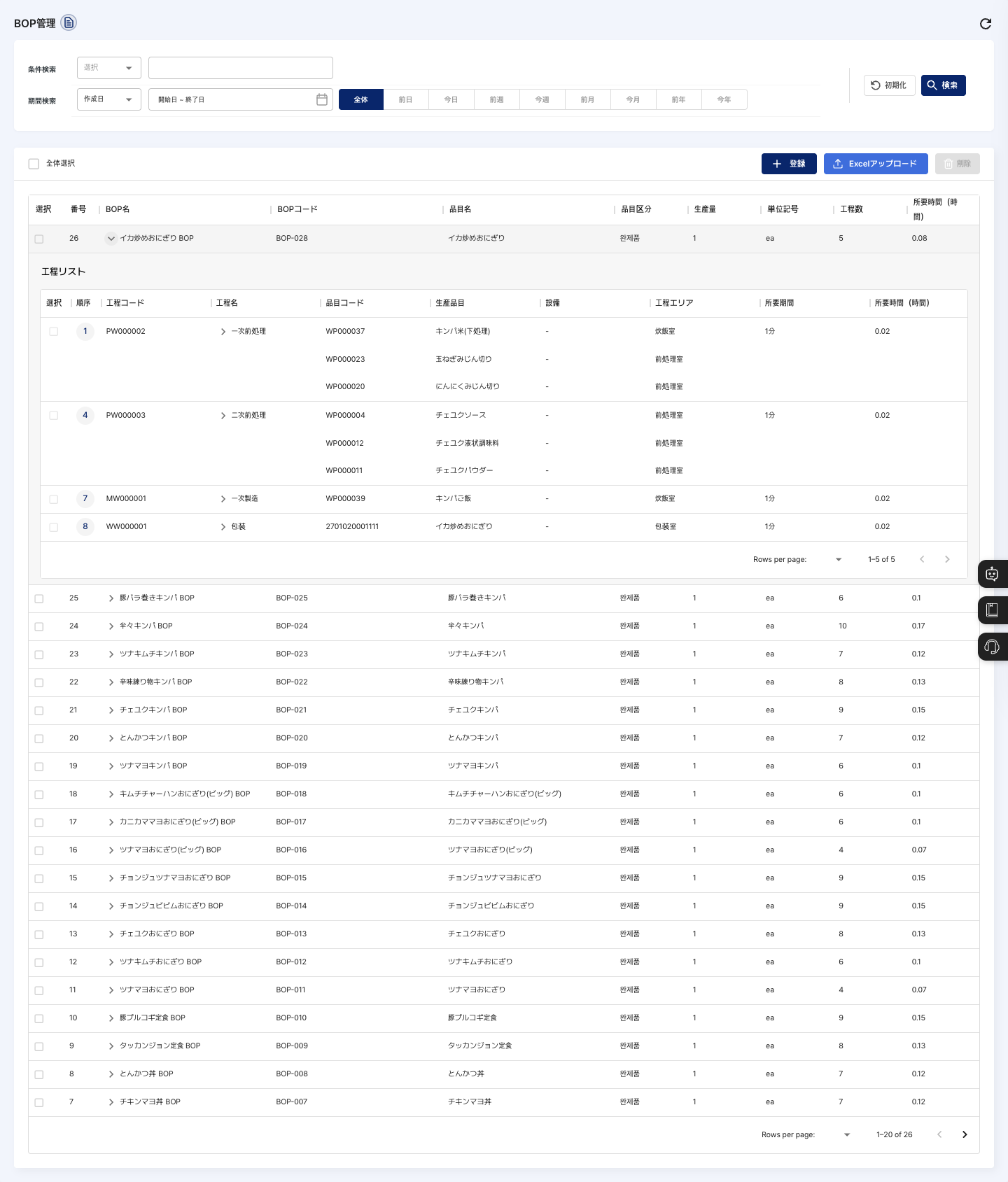Select checkbox for row 25 豚バラ巻きキンパ BOP

coord(39,598)
